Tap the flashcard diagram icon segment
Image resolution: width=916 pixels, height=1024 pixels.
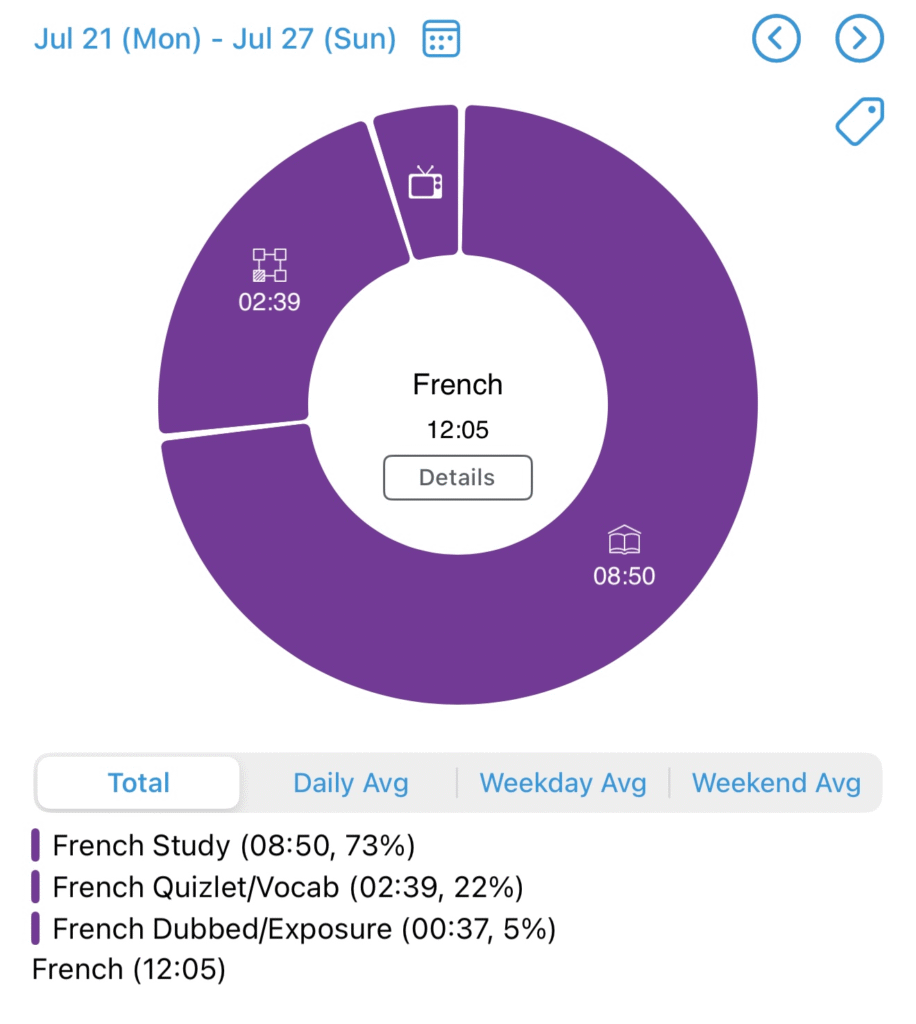[x=269, y=265]
